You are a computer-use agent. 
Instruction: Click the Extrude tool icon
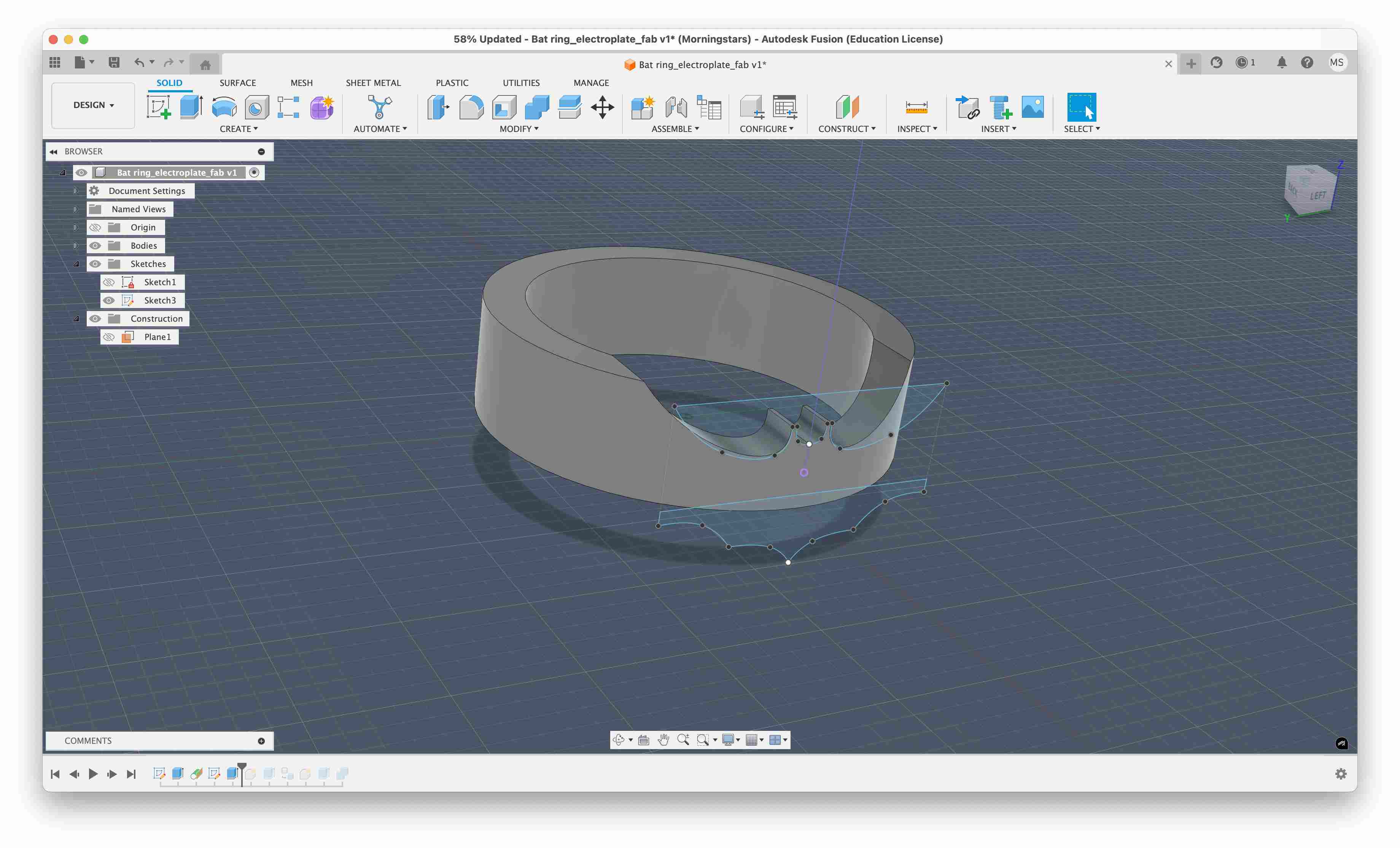pyautogui.click(x=191, y=107)
